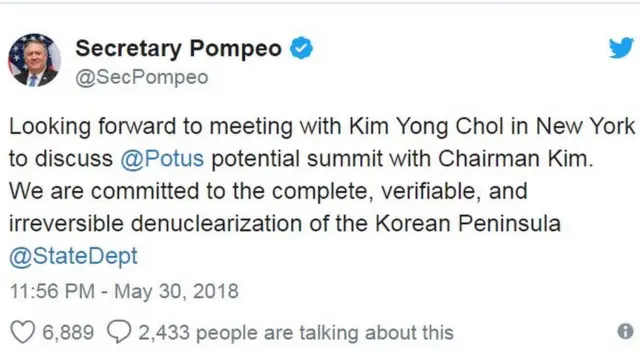Click the May 30, 2018 date
This screenshot has height=360, width=640.
coord(176,291)
